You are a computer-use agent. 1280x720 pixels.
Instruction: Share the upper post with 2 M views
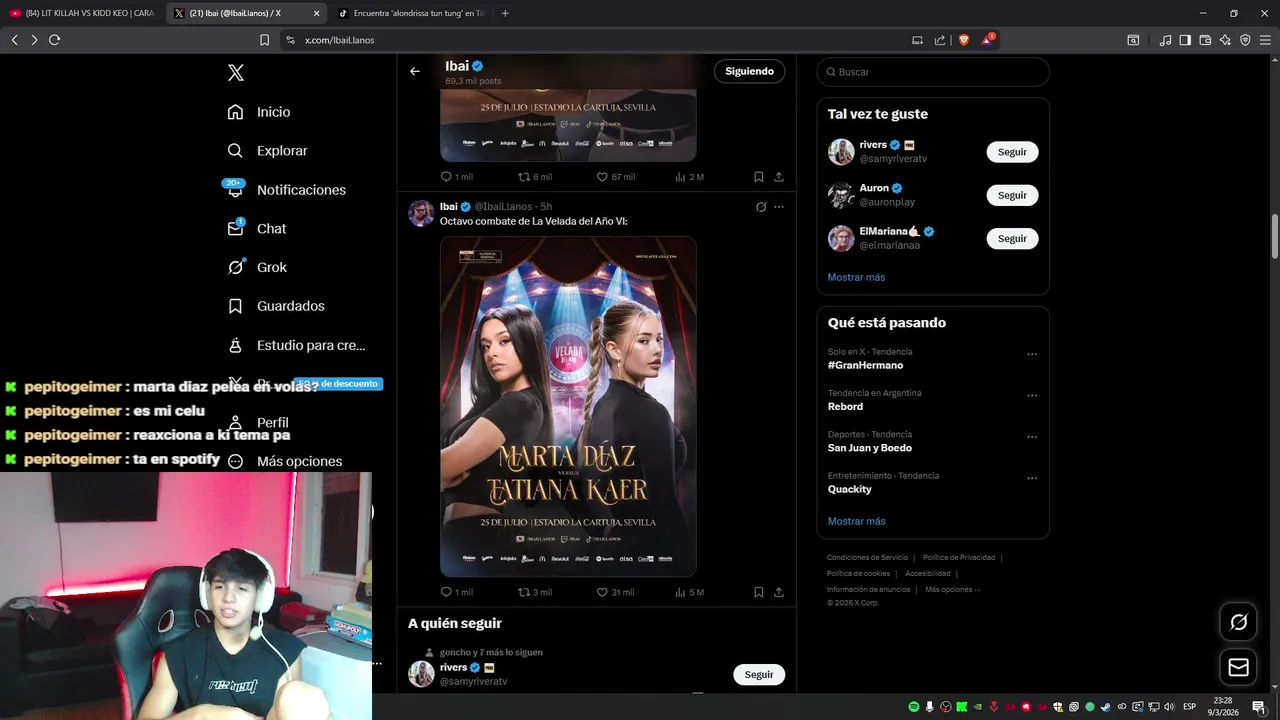tap(779, 177)
